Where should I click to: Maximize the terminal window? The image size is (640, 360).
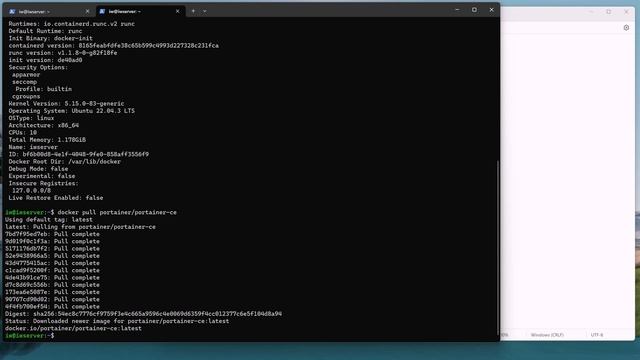point(474,10)
